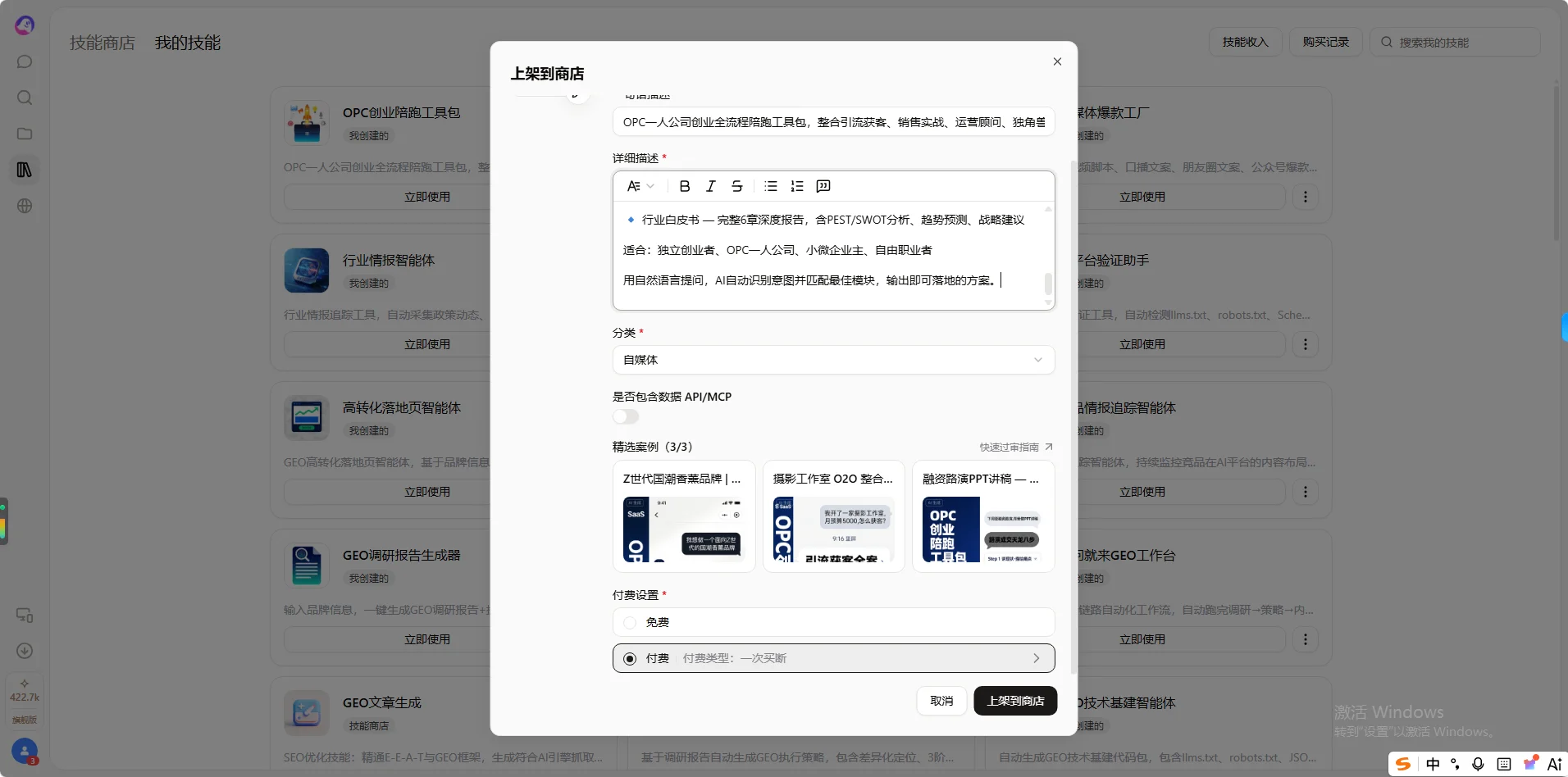The image size is (1568, 777).
Task: Click the devices icon in left sidebar
Action: point(25,615)
